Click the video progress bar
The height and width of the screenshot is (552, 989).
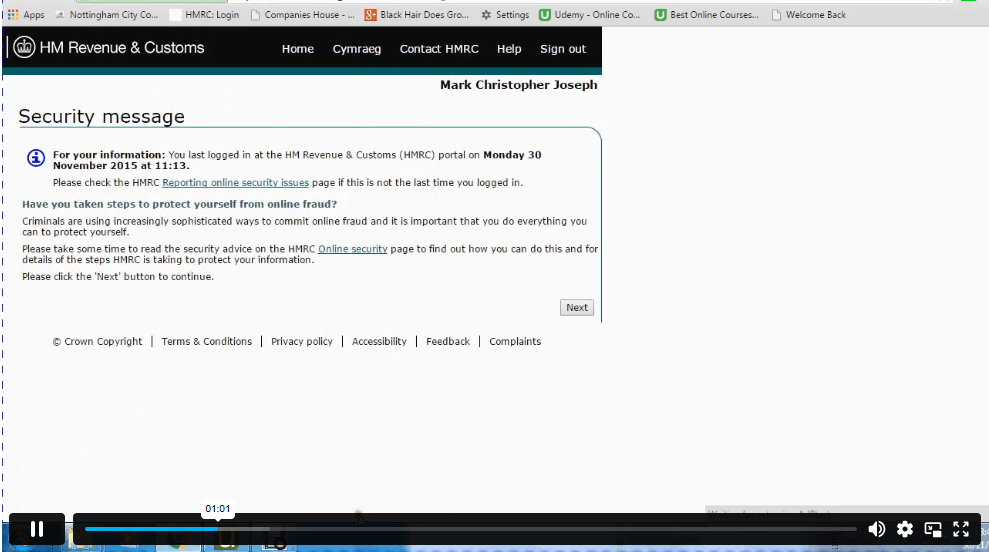click(471, 529)
